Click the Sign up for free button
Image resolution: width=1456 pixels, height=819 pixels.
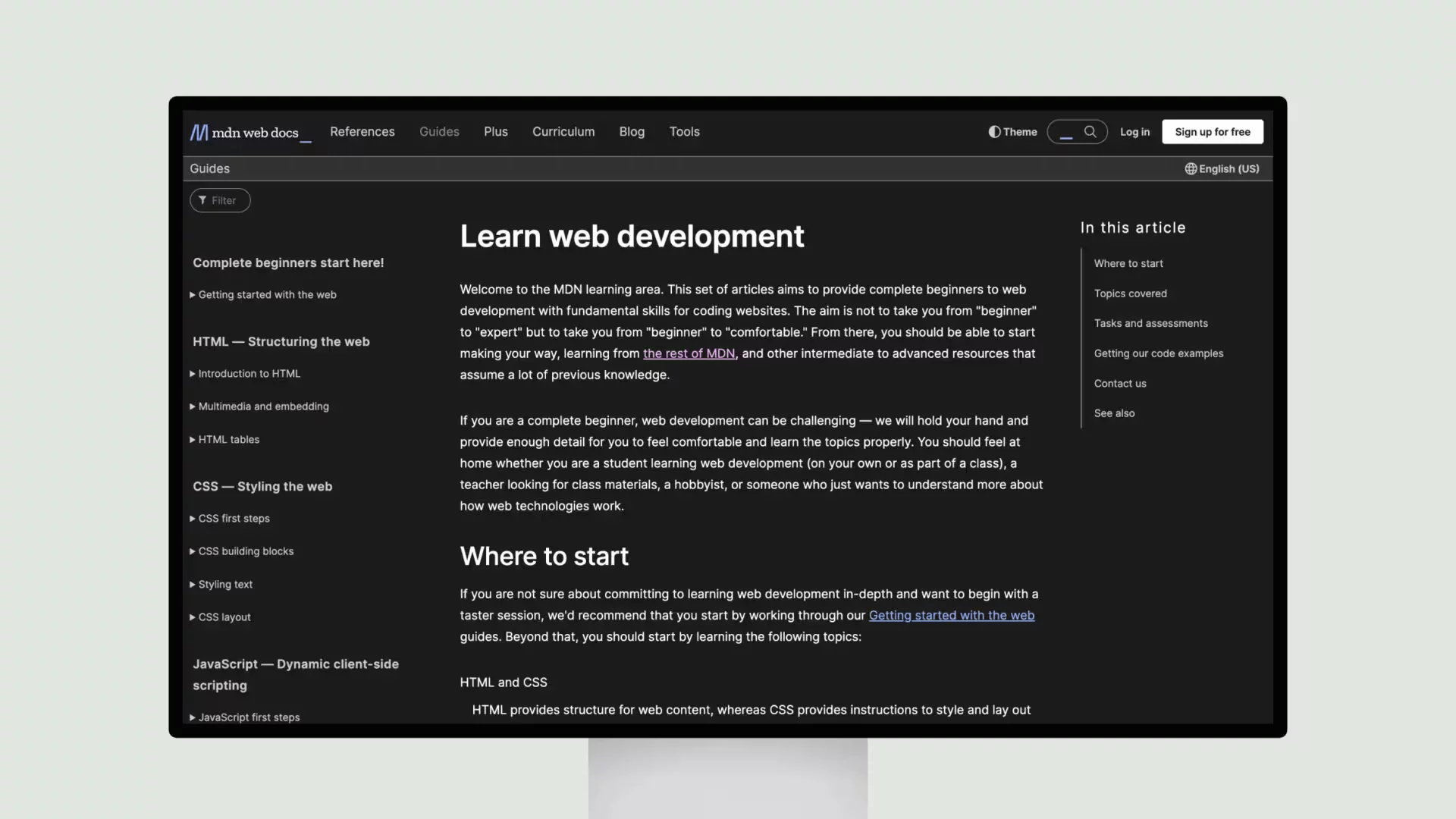1212,131
